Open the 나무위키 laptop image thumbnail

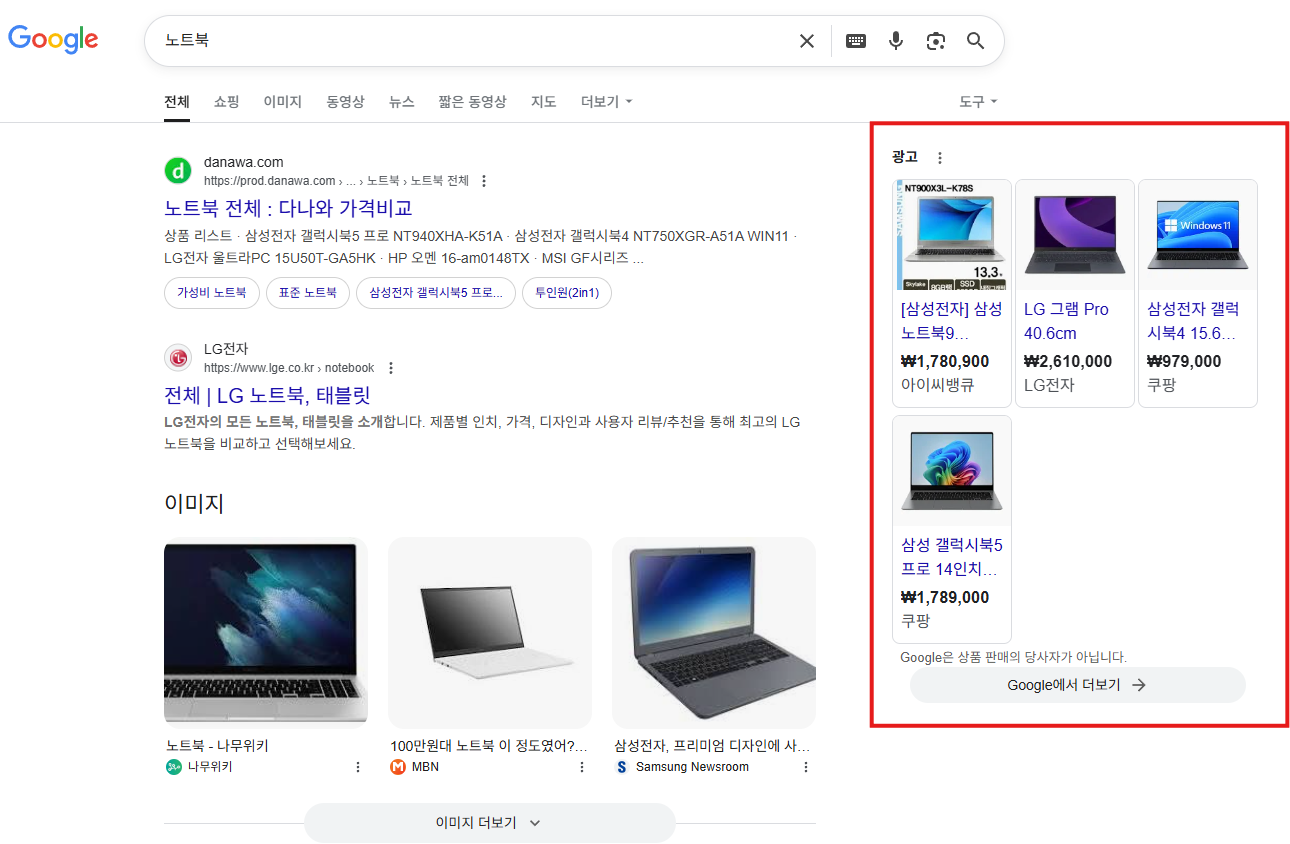pyautogui.click(x=266, y=633)
